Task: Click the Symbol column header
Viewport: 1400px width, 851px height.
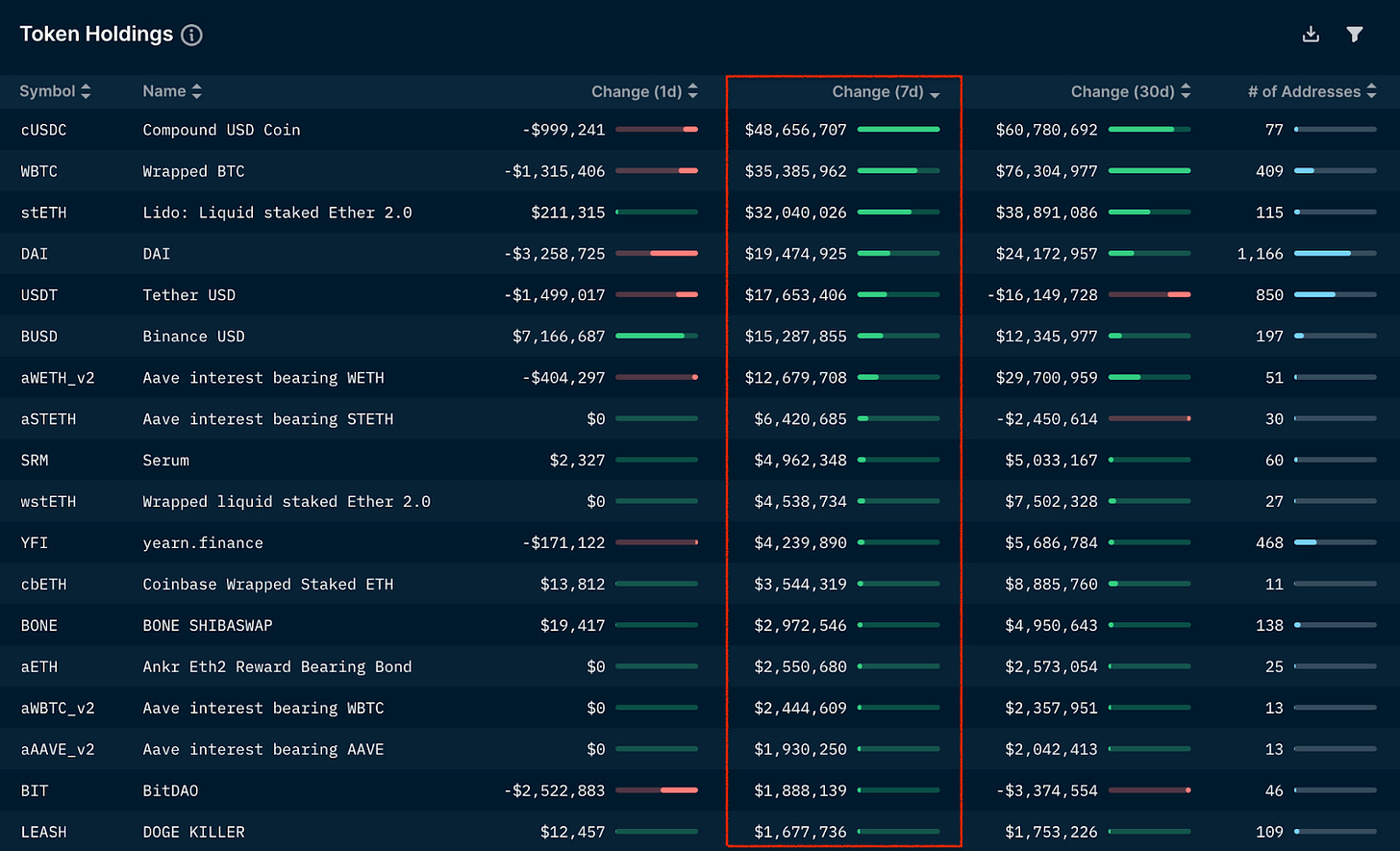Action: coord(47,91)
